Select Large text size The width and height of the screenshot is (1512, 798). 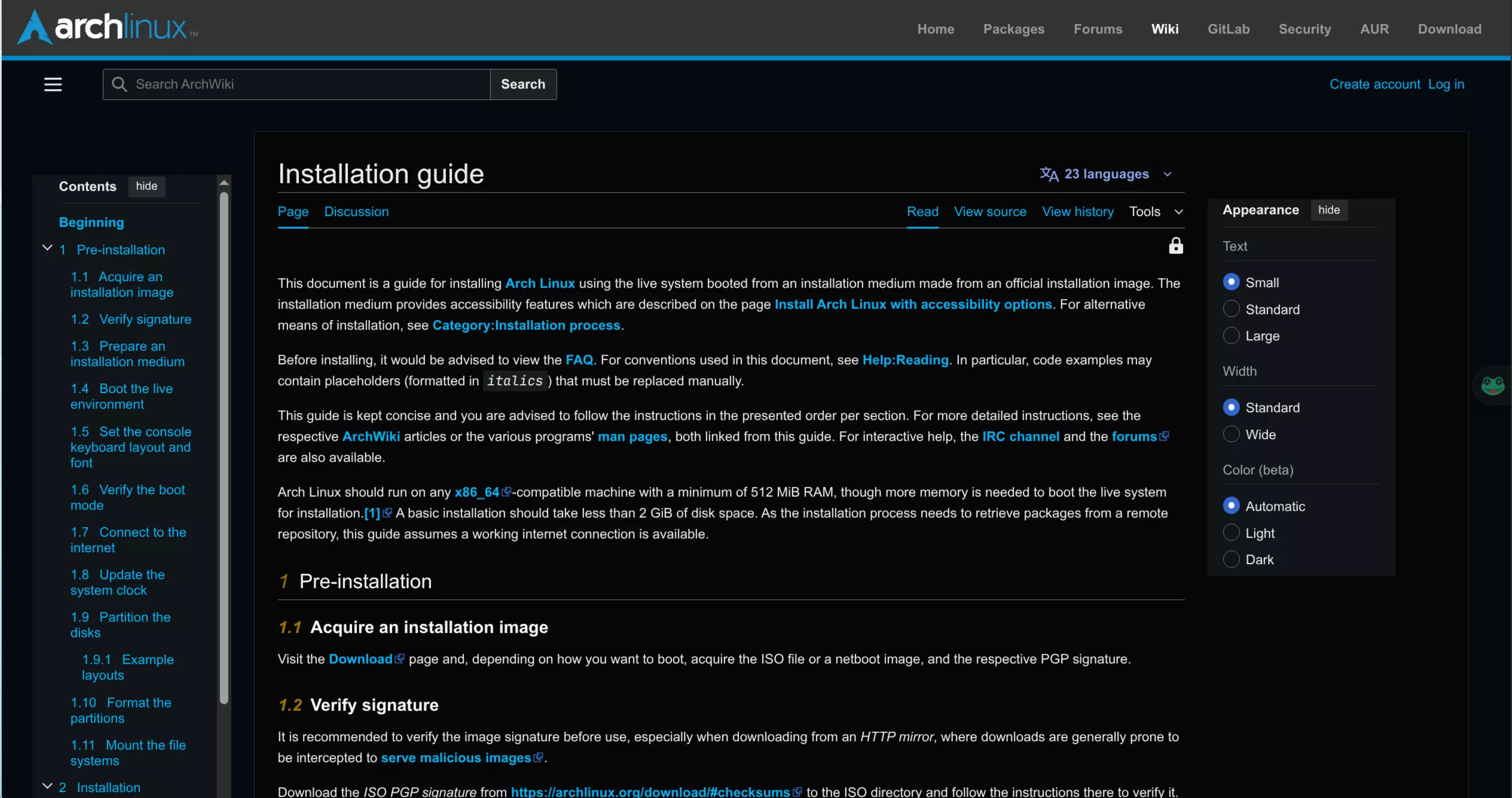point(1231,336)
